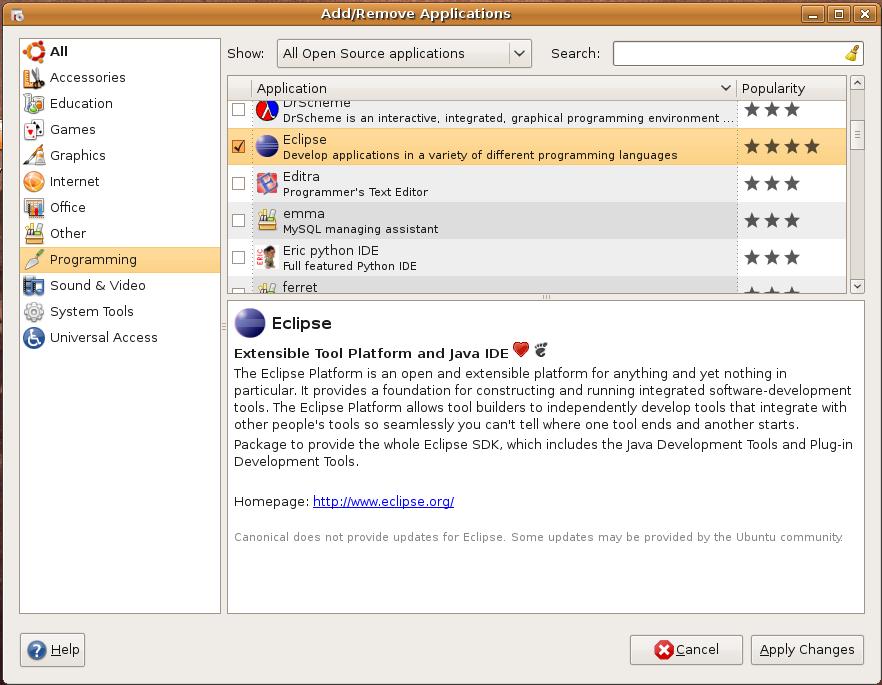Viewport: 882px width, 685px height.
Task: Enable the Eric python IDE checkbox
Action: click(x=238, y=258)
